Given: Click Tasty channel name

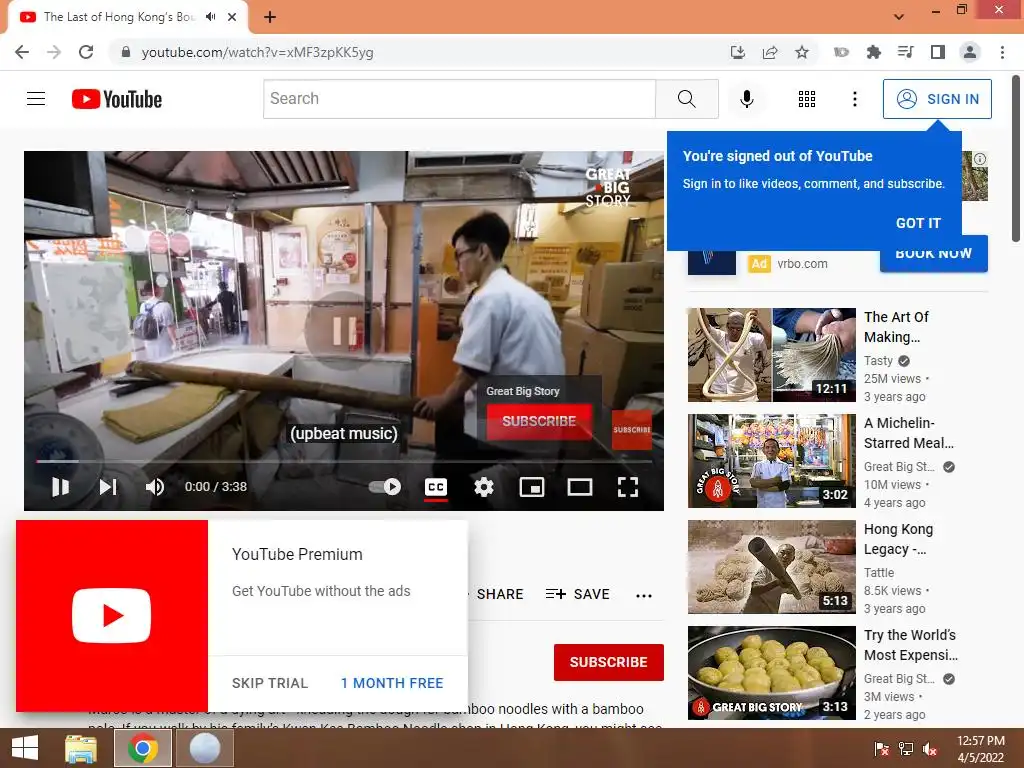Looking at the screenshot, I should (x=878, y=360).
